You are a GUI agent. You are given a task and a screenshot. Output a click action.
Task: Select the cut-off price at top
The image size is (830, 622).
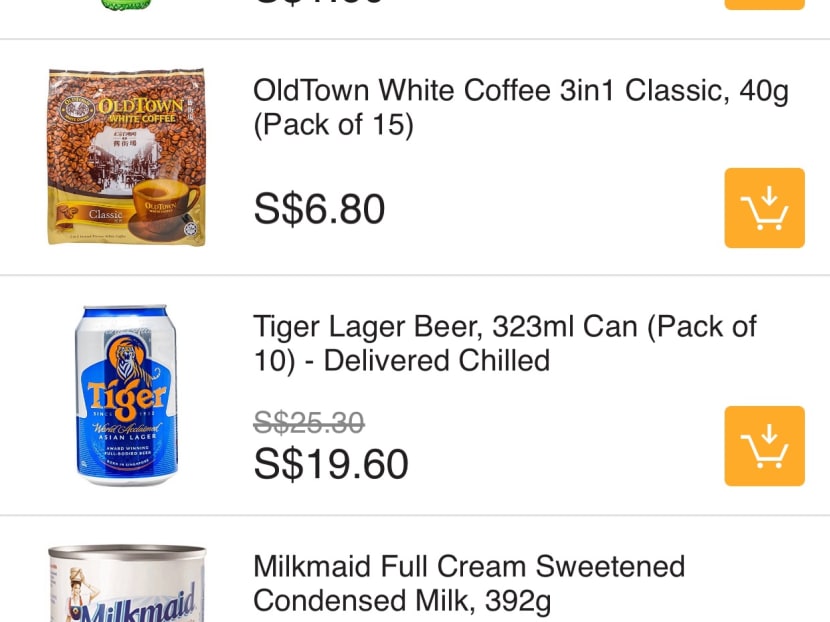point(319,3)
